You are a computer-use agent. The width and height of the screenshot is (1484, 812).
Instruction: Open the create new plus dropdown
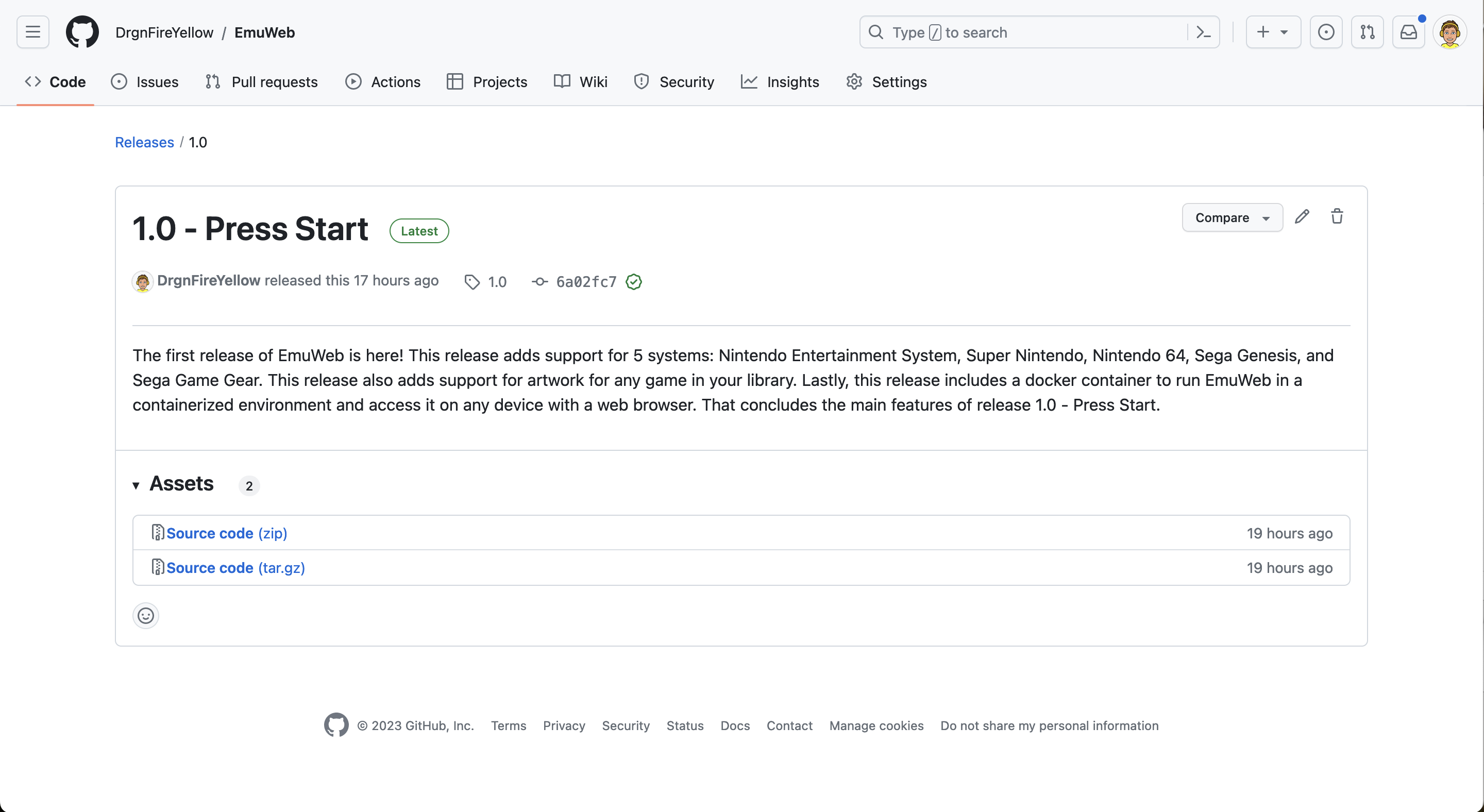click(1273, 32)
